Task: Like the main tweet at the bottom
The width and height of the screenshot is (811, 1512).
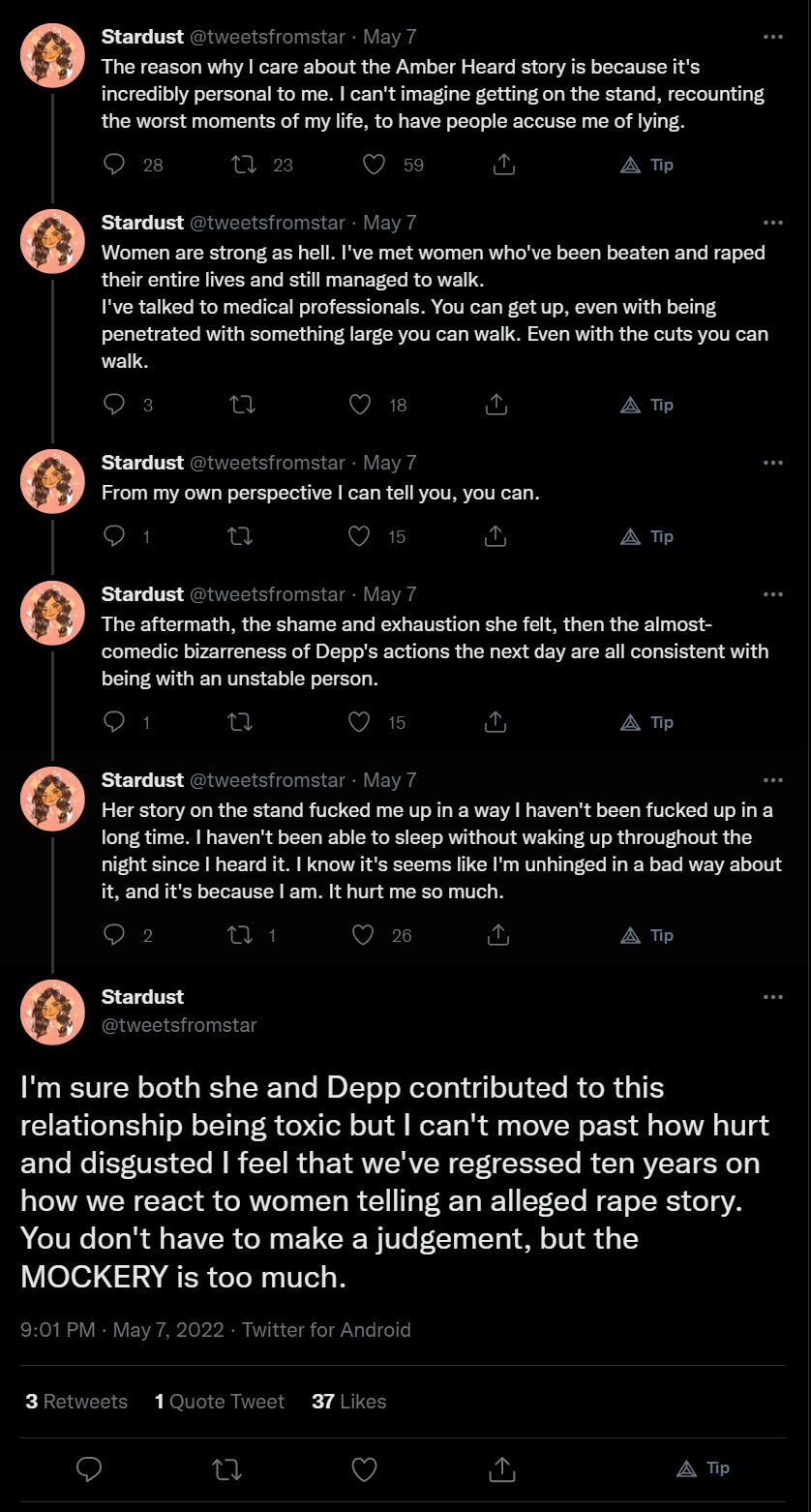Action: click(364, 1468)
